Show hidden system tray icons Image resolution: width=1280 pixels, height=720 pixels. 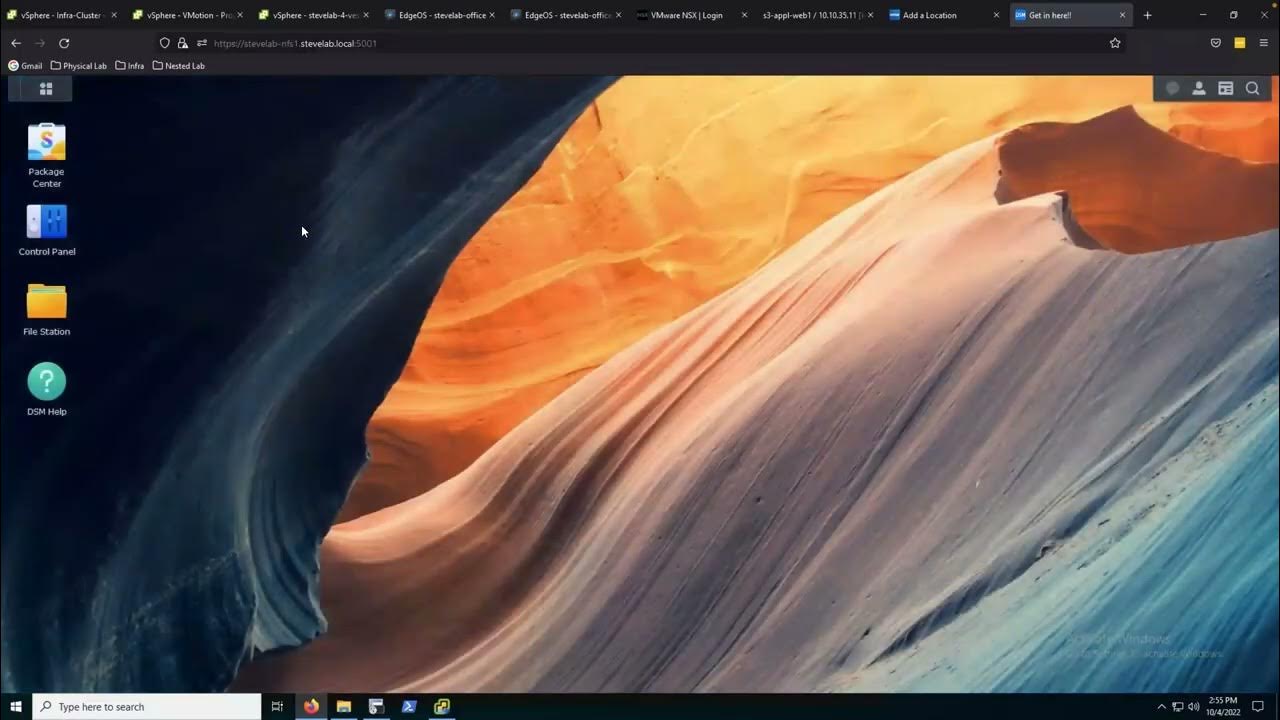coord(1161,707)
